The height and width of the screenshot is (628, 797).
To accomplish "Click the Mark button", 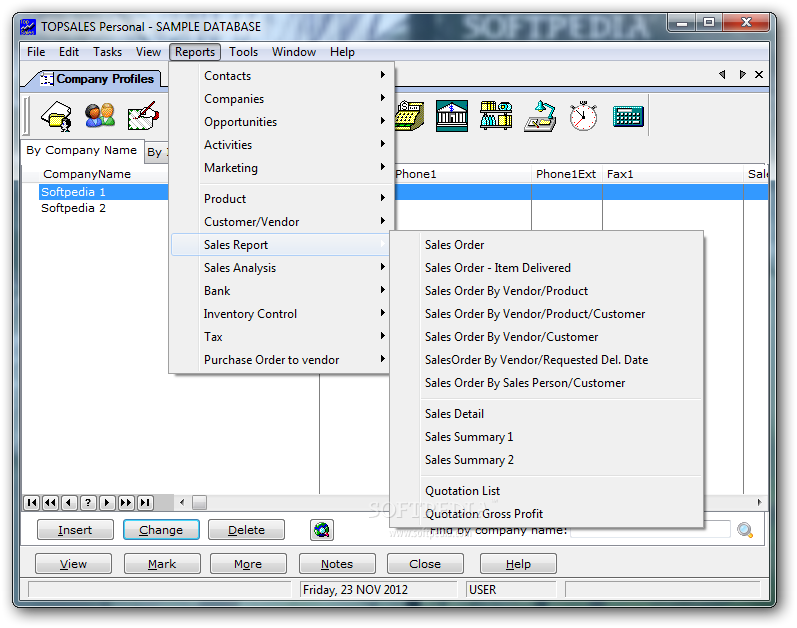I will (x=162, y=564).
